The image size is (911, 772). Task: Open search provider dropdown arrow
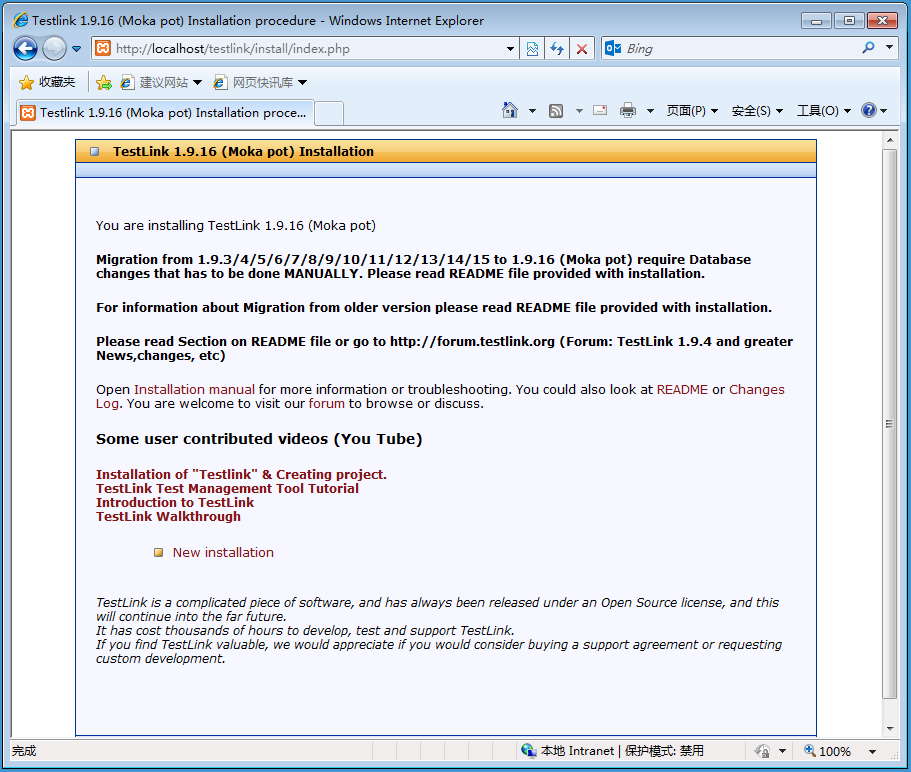pos(890,47)
